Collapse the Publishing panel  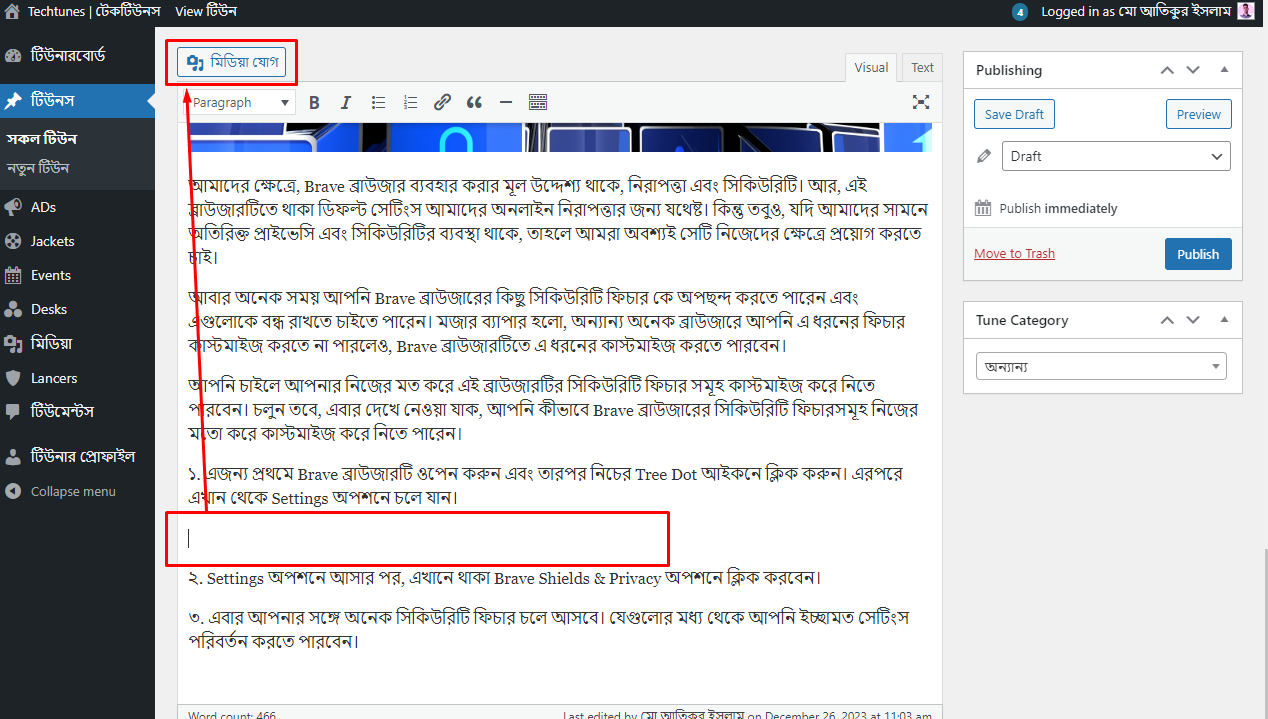[1224, 69]
